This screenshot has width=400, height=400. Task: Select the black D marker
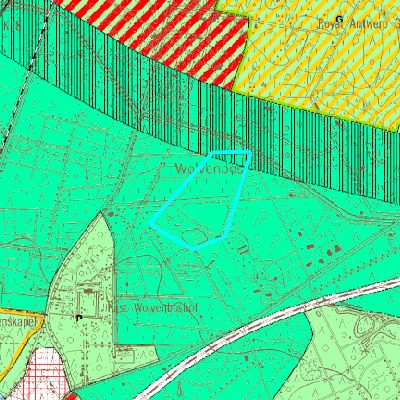(79, 318)
